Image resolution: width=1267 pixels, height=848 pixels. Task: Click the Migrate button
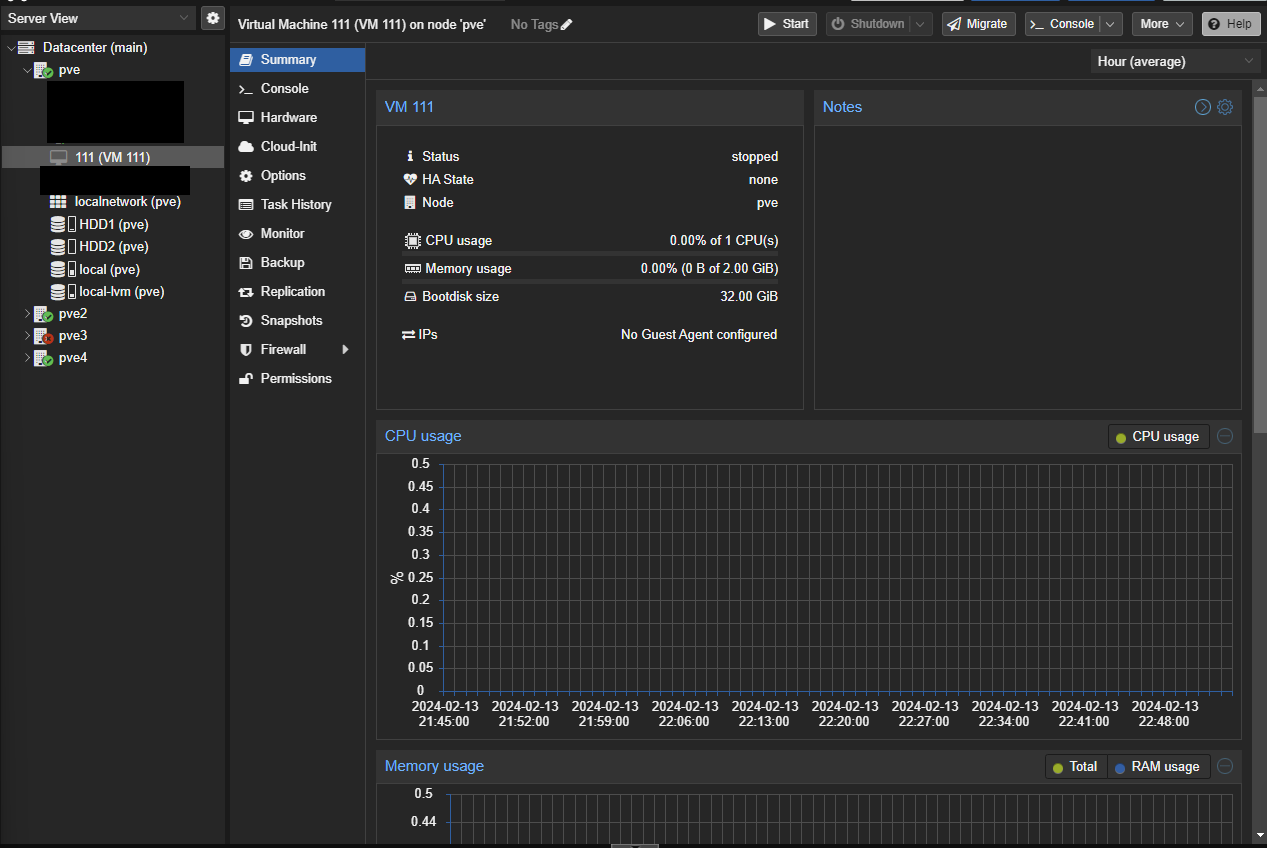click(x=977, y=23)
